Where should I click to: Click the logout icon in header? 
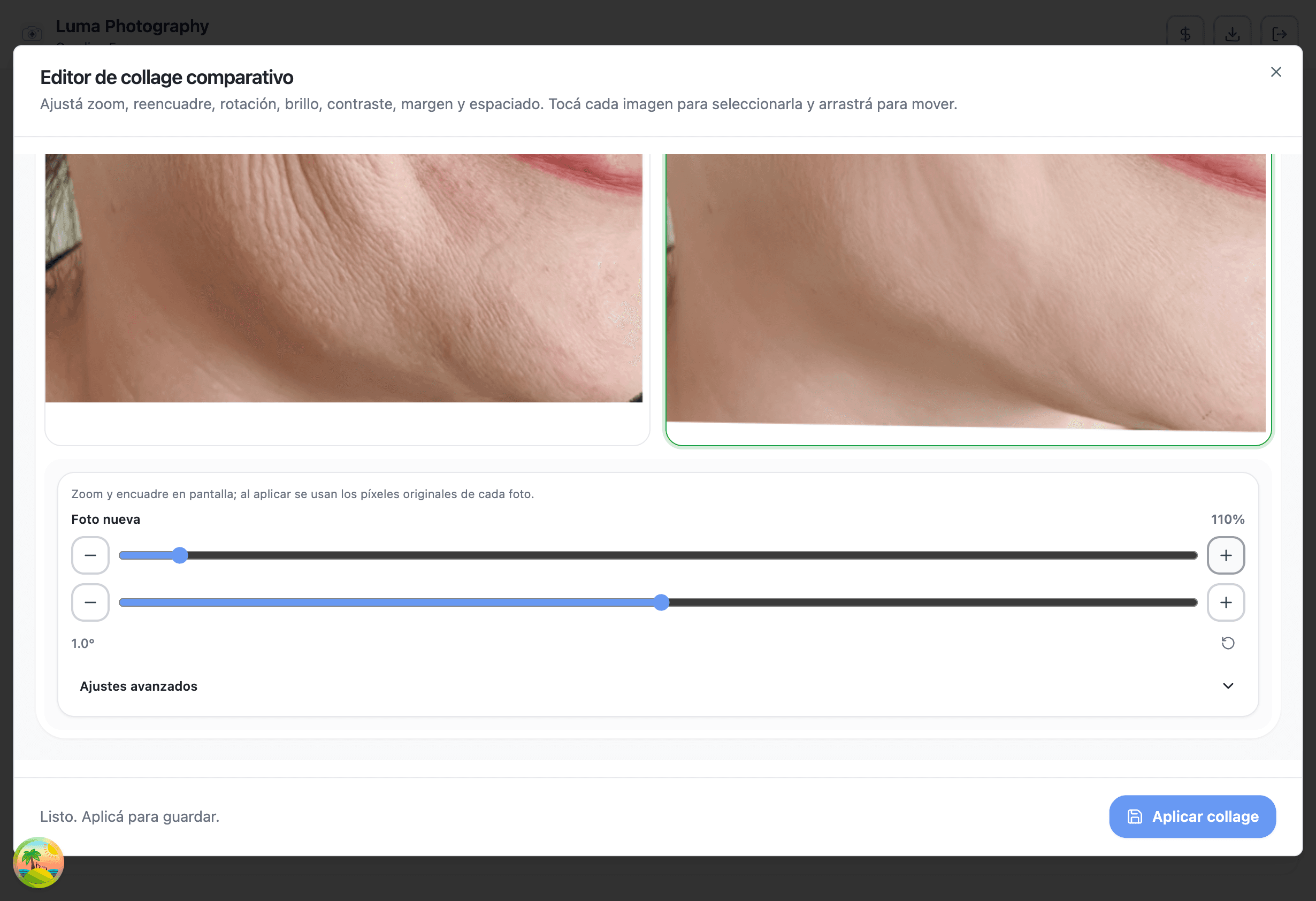click(x=1279, y=34)
